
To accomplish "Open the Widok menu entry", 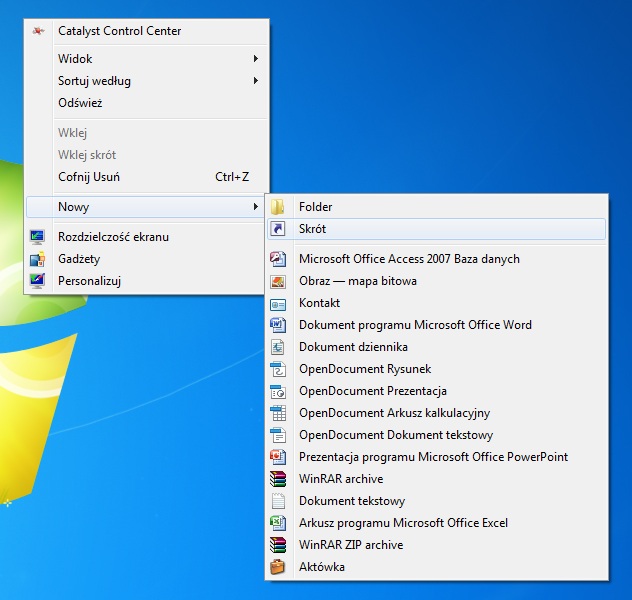I will (x=146, y=59).
